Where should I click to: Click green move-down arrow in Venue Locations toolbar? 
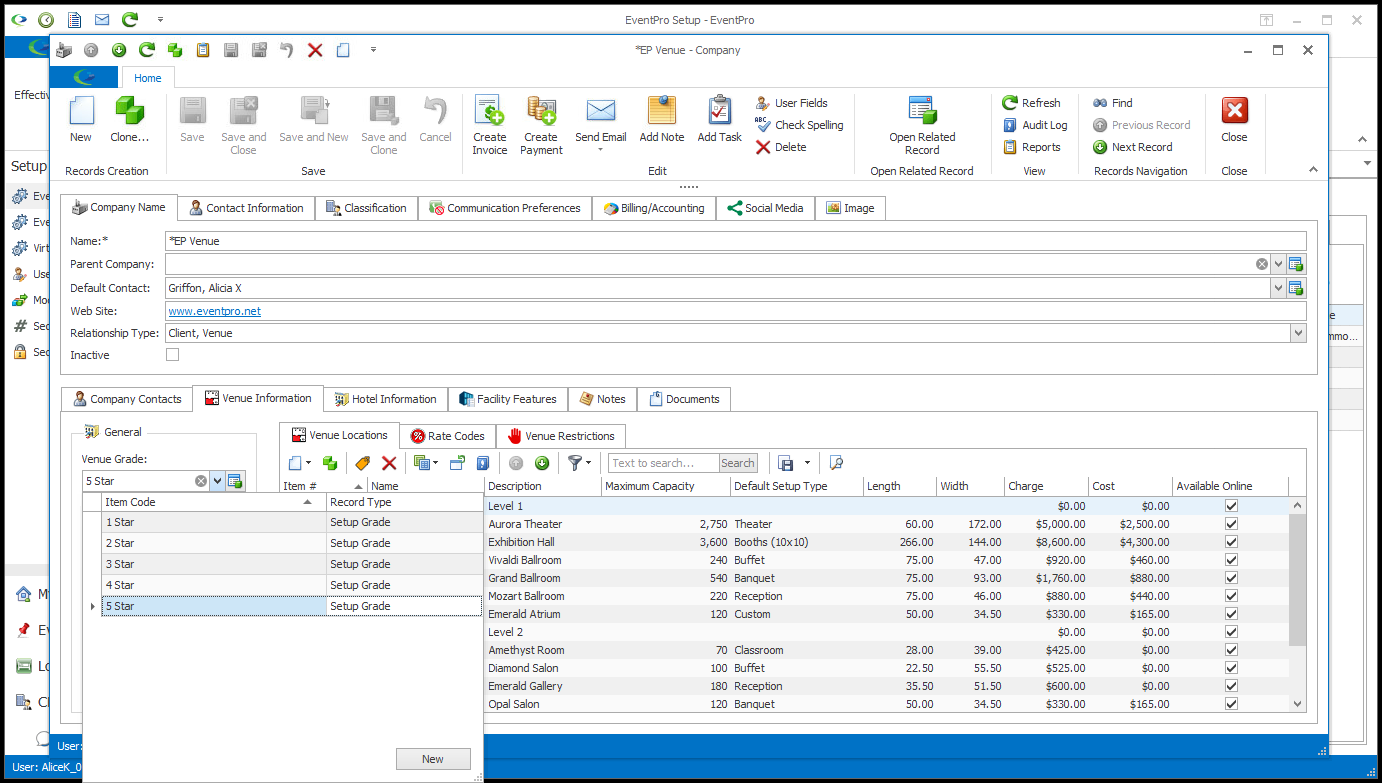pos(542,463)
